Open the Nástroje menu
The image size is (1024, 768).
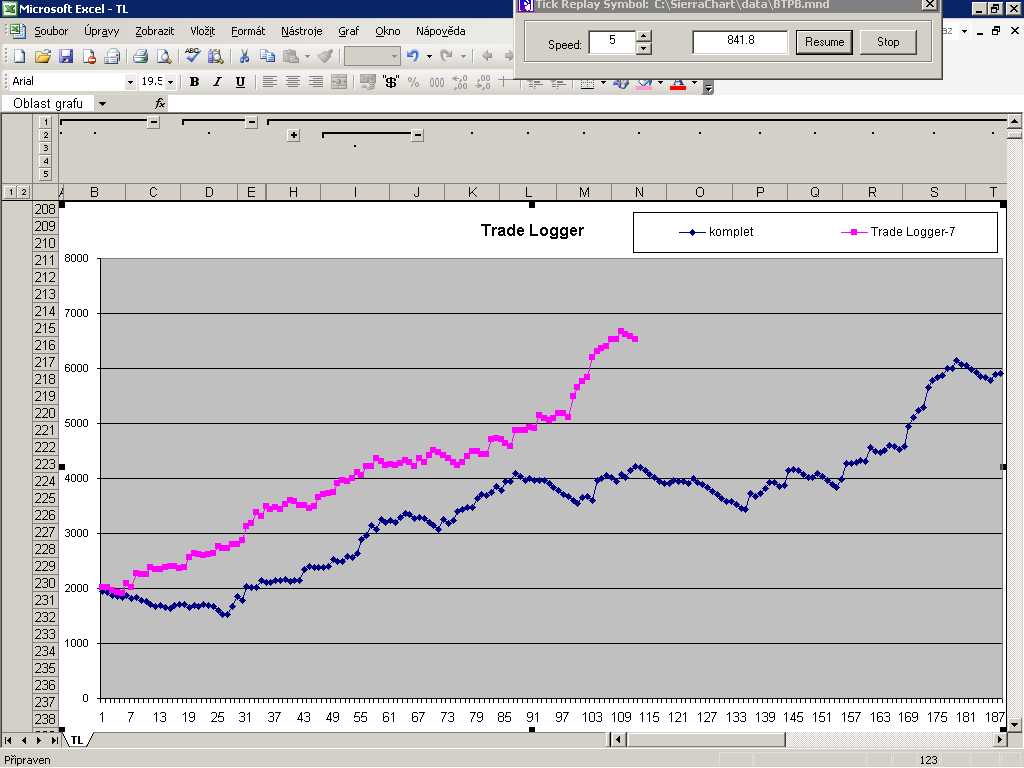(302, 31)
